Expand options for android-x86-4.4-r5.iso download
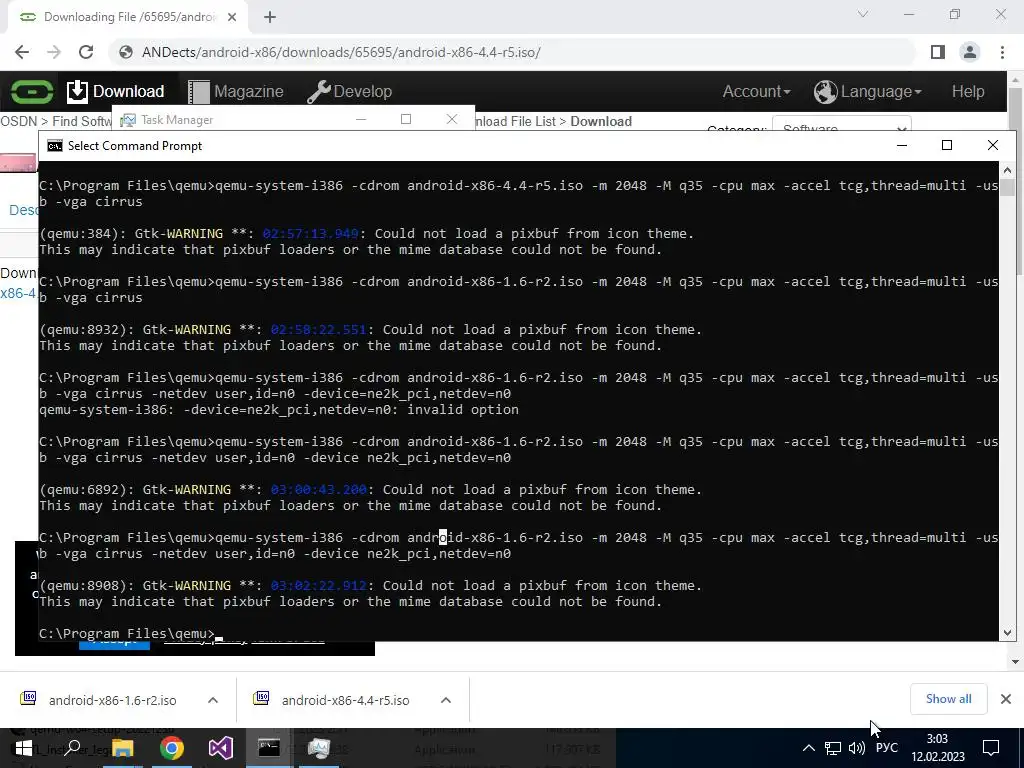Screen dimensions: 1024x768 click(446, 700)
